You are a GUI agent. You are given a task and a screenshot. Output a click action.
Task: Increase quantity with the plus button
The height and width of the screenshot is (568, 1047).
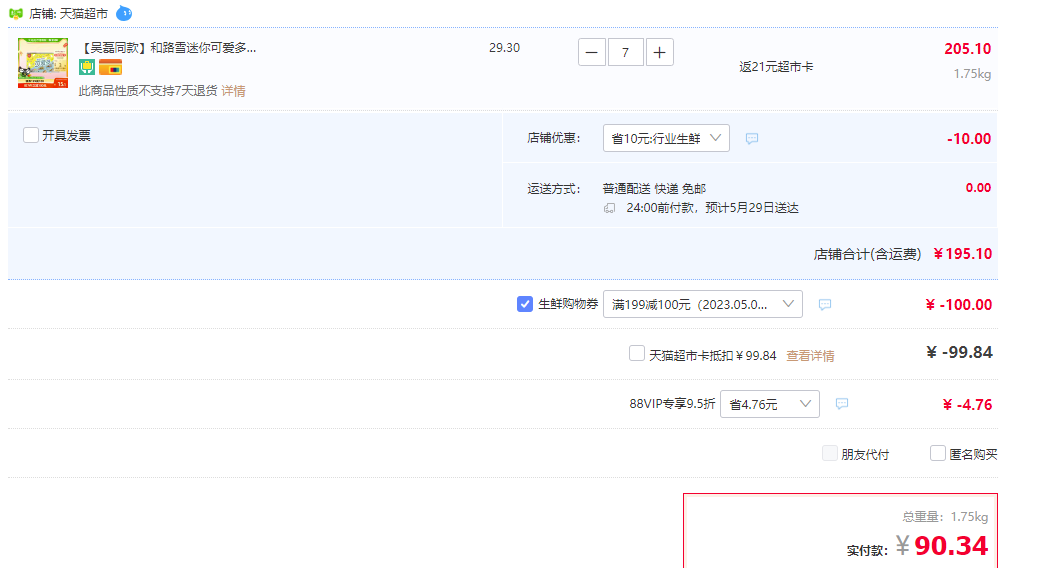[659, 52]
